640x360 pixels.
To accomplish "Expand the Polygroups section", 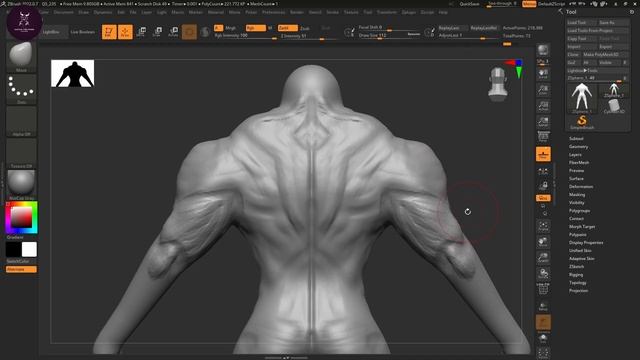I will [580, 211].
